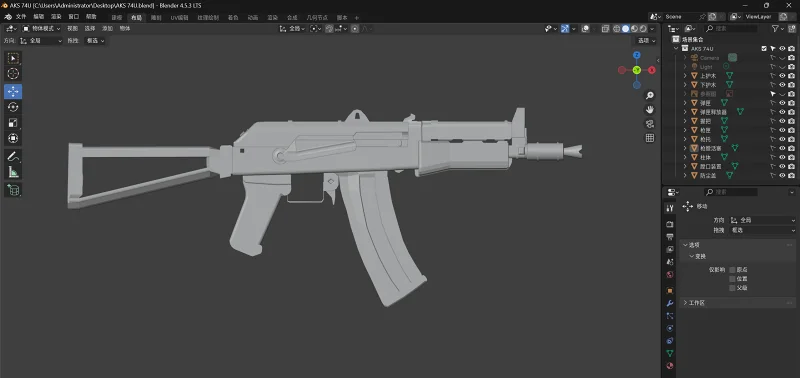
Task: Click the Blender logo menu icon
Action: (x=7, y=17)
